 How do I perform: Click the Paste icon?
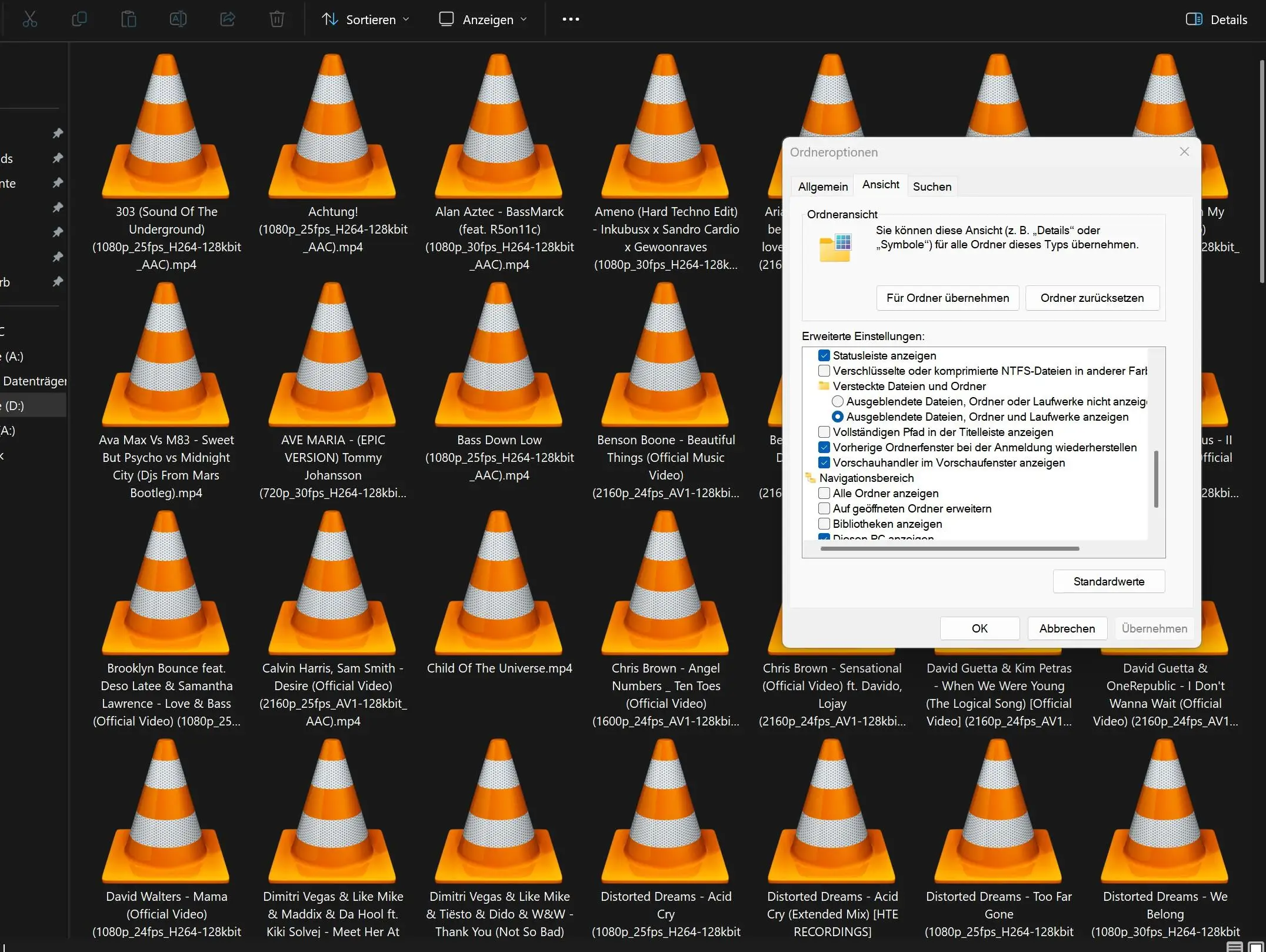(x=128, y=19)
